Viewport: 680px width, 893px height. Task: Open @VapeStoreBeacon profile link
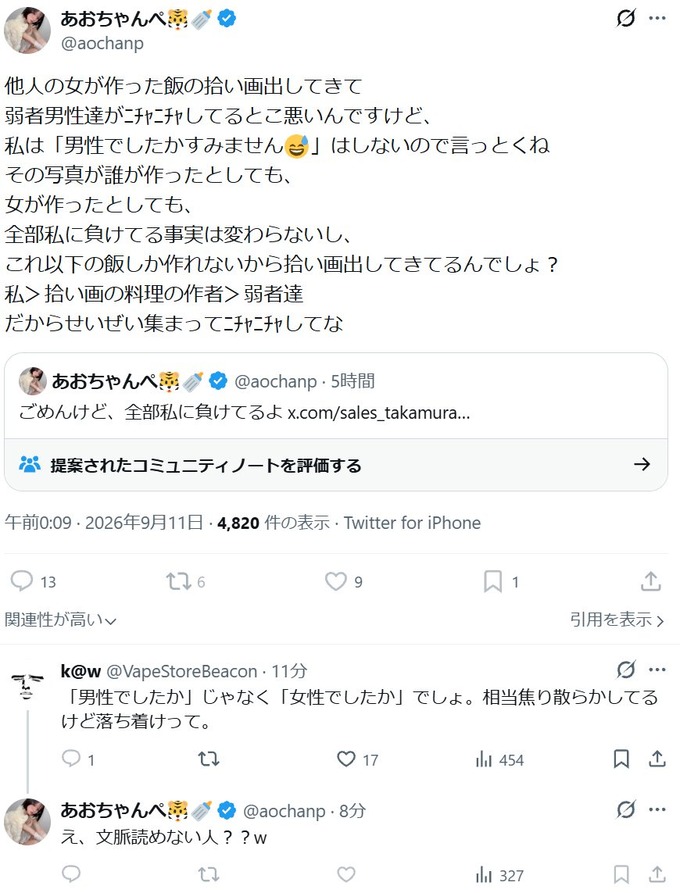(182, 671)
